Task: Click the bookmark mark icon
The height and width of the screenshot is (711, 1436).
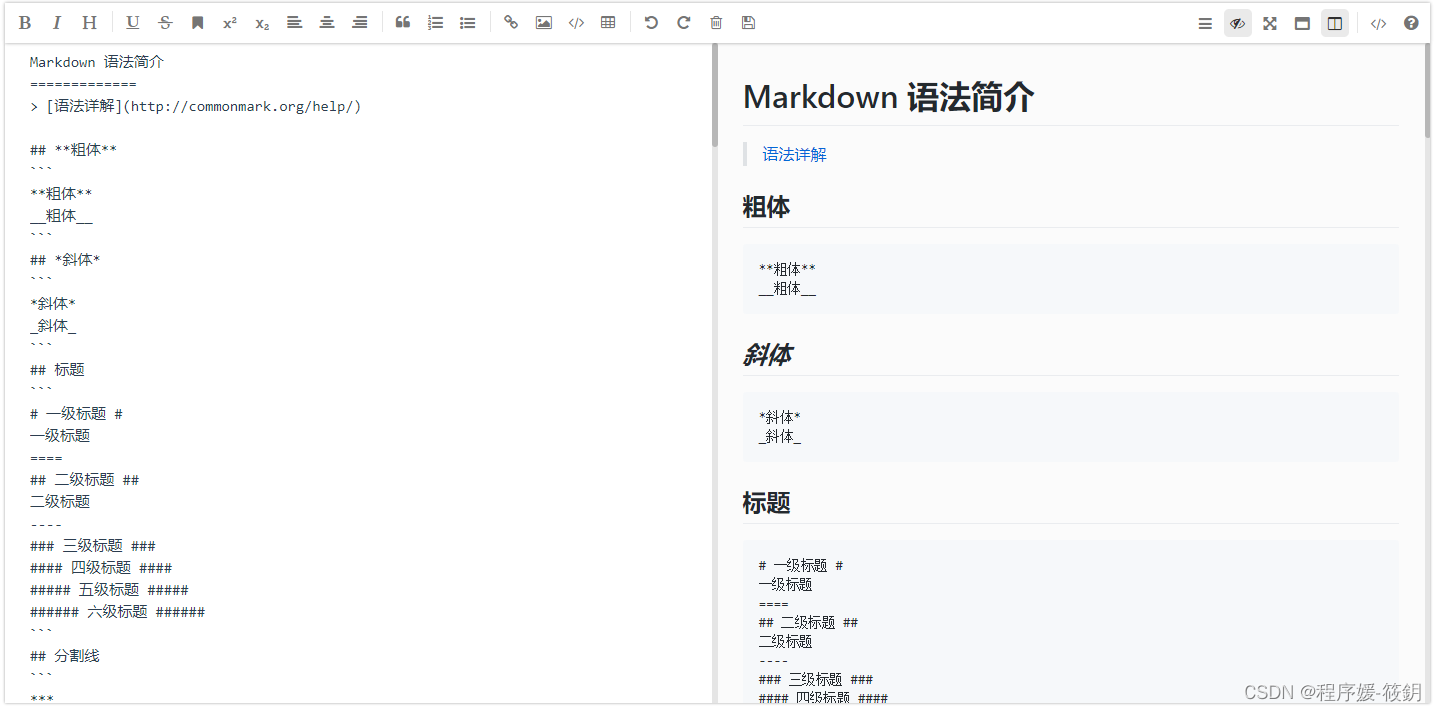Action: (x=198, y=23)
